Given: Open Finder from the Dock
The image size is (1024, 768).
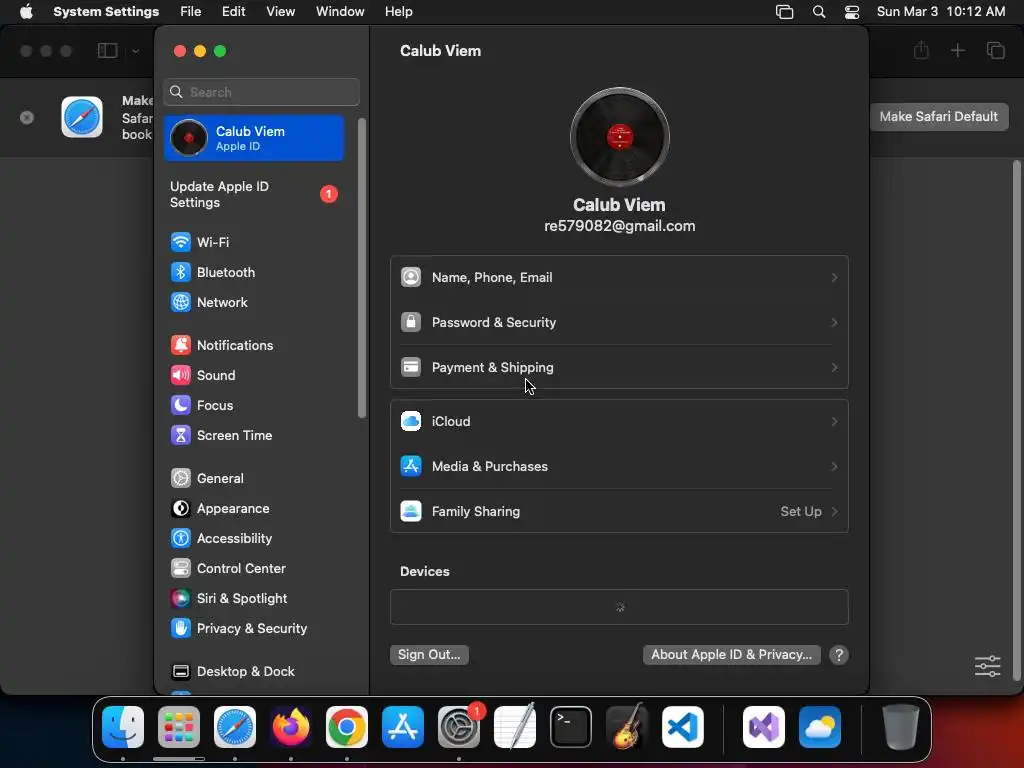Looking at the screenshot, I should (x=123, y=727).
